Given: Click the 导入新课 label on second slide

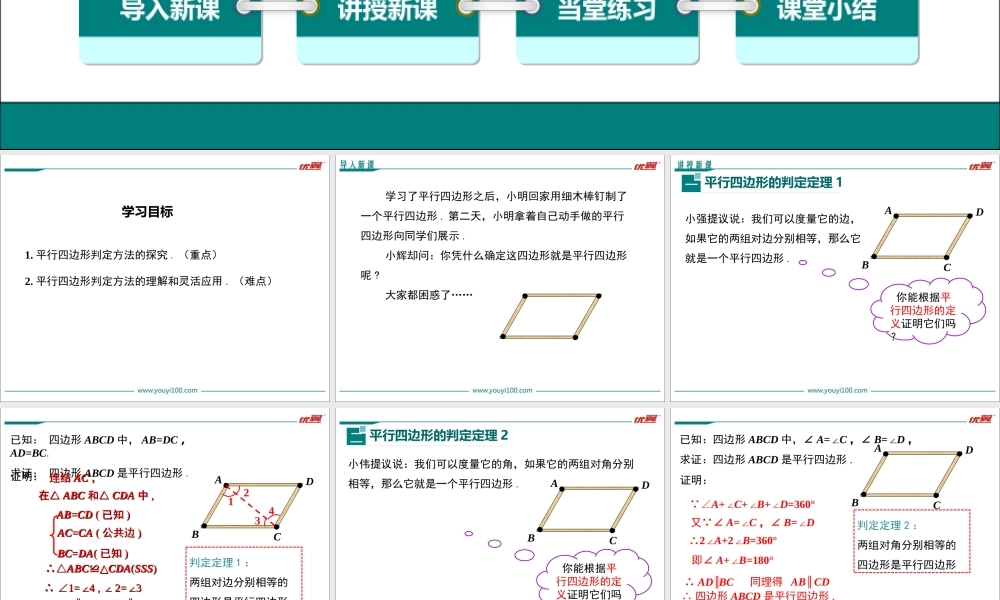Looking at the screenshot, I should click(357, 165).
